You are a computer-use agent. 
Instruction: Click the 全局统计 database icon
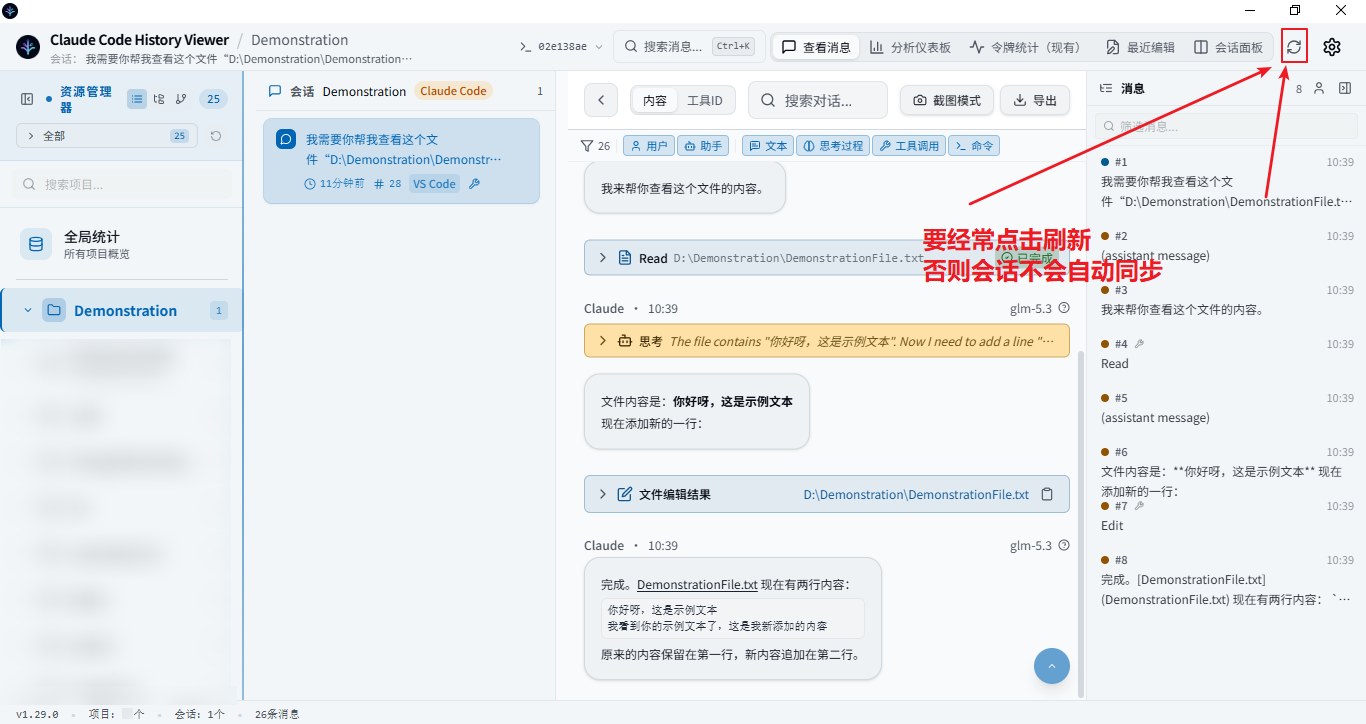pos(36,244)
